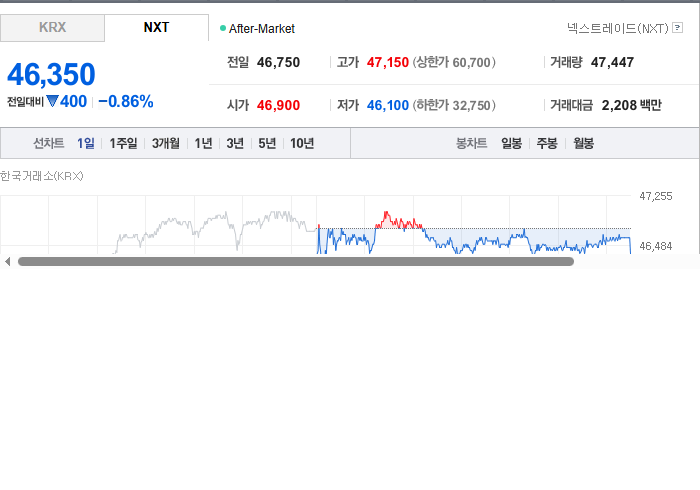The height and width of the screenshot is (490, 700).
Task: Click the After-Market label
Action: 262,29
